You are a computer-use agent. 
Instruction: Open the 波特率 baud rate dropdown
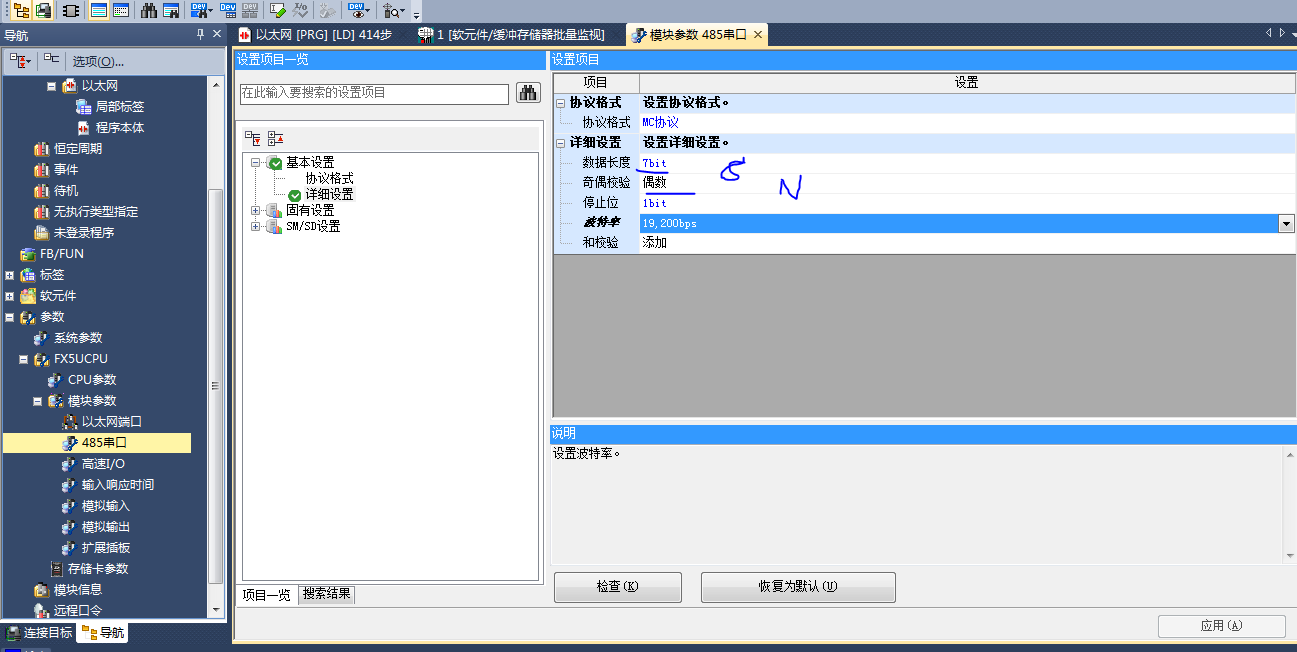pos(1286,224)
